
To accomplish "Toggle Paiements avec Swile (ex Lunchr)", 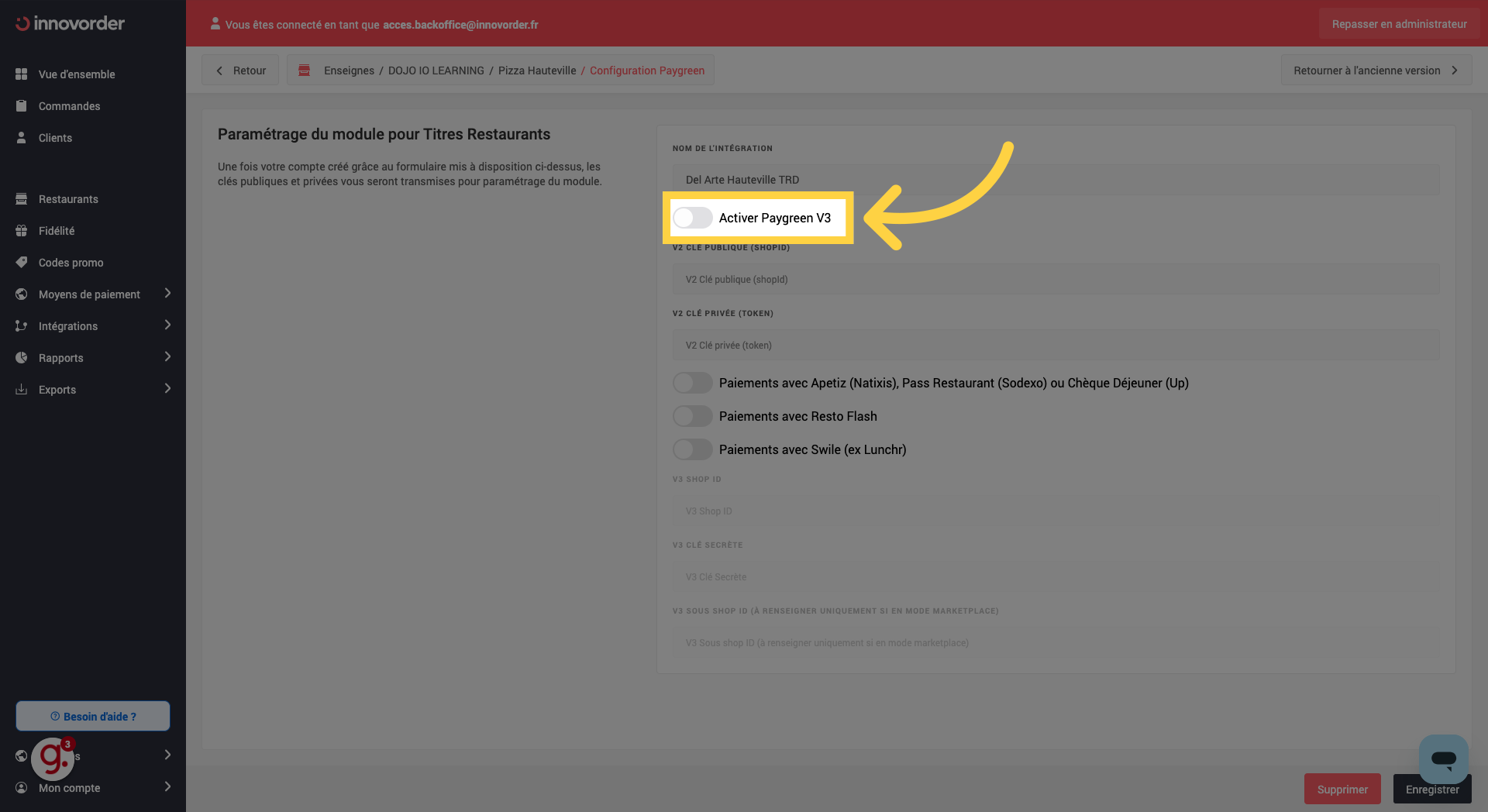I will 692,449.
